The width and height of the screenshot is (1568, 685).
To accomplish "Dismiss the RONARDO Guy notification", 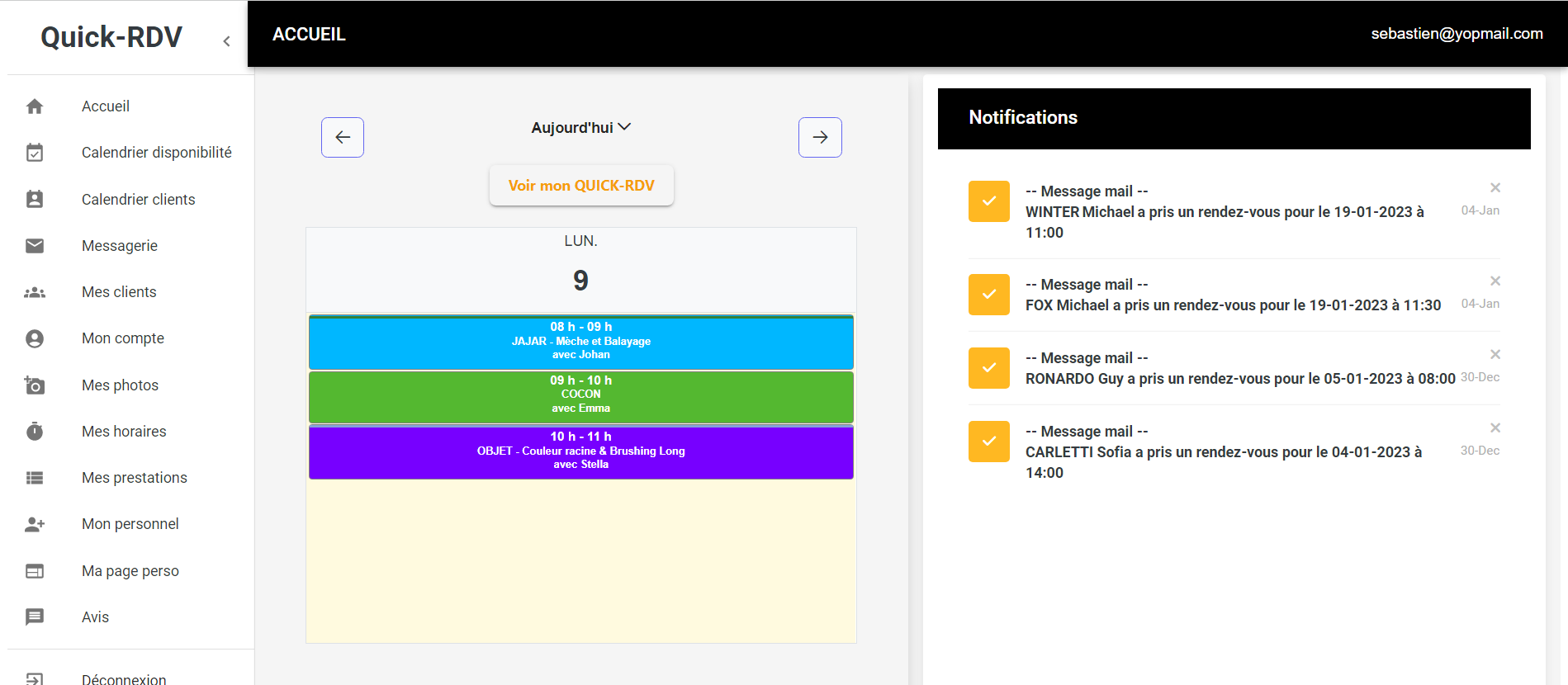I will coord(1495,355).
